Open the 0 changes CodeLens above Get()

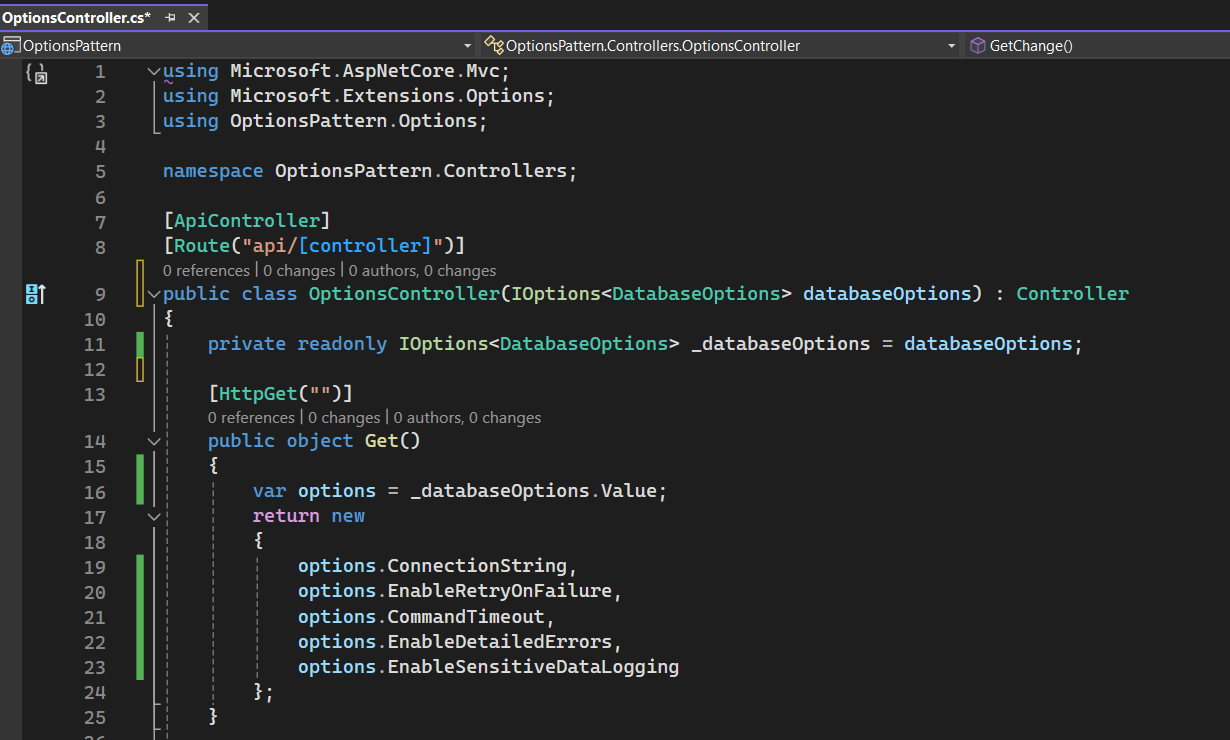coord(343,417)
